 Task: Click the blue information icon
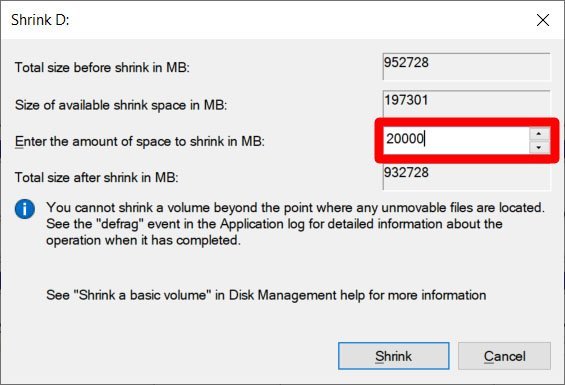(25, 209)
